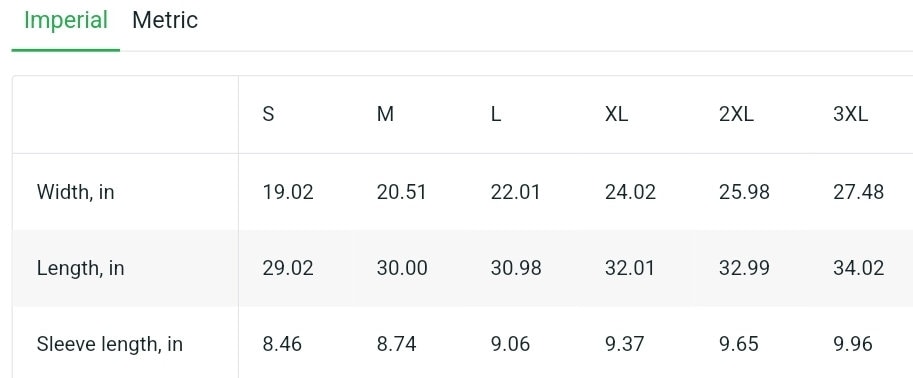913x378 pixels.
Task: Click the XL size column header
Action: coord(616,115)
